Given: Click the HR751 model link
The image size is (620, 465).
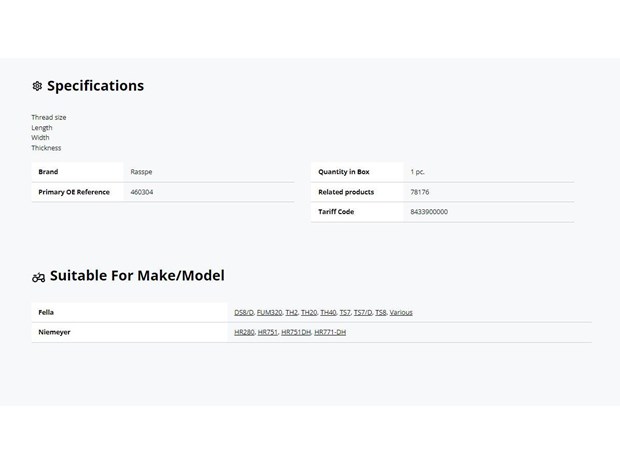Looking at the screenshot, I should coord(268,332).
